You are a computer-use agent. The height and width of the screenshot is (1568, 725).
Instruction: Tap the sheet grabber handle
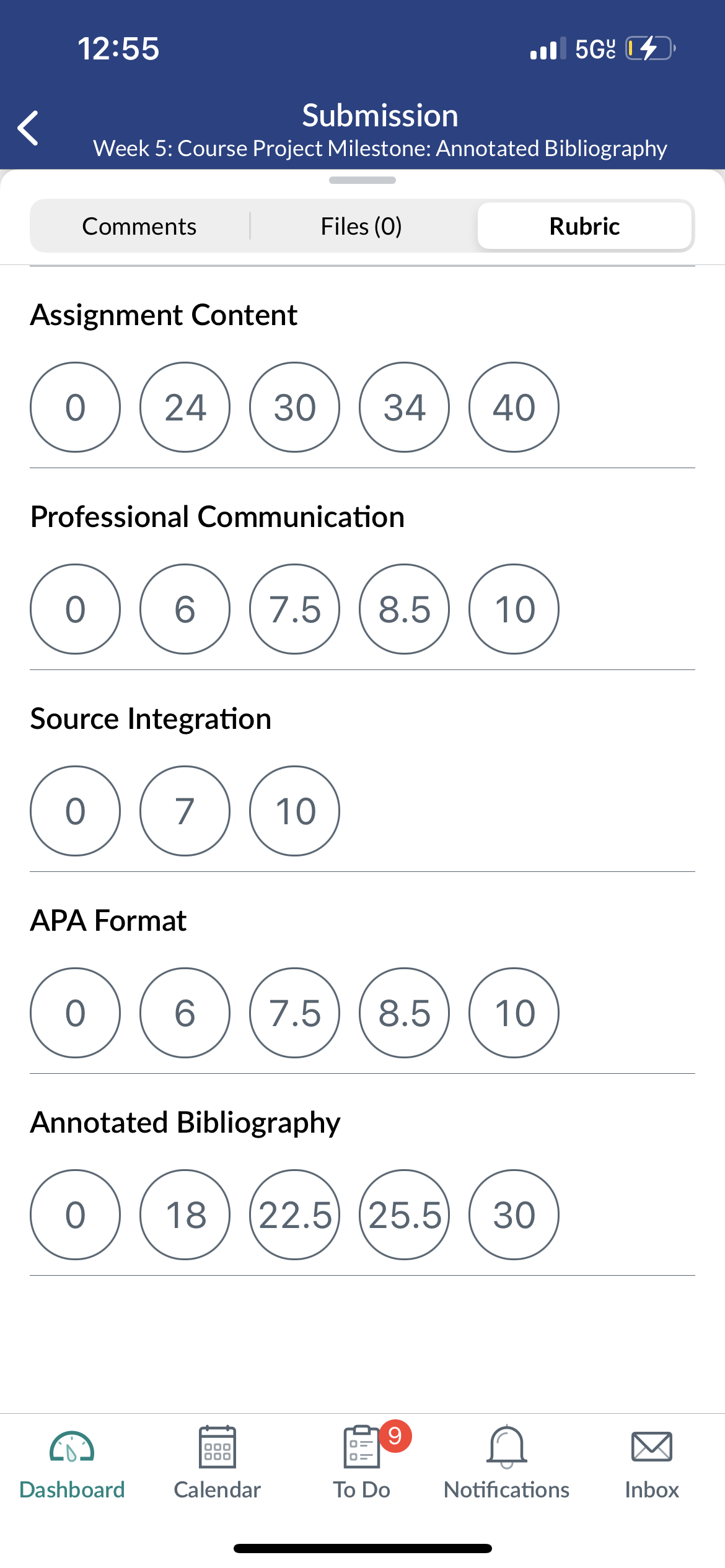coord(362,180)
